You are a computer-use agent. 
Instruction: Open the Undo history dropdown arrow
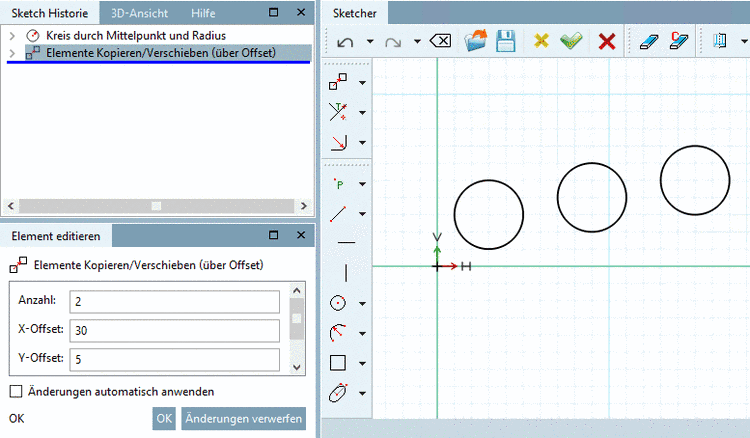pos(370,42)
